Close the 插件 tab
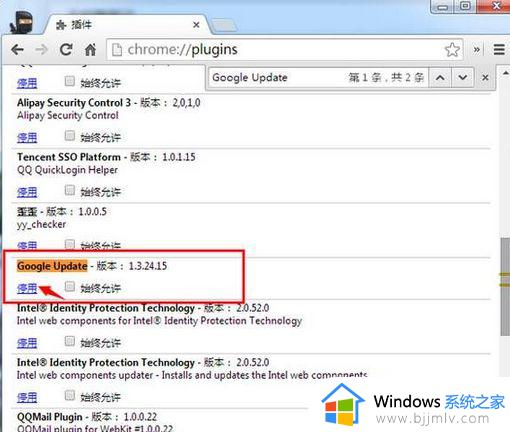 click(x=196, y=25)
